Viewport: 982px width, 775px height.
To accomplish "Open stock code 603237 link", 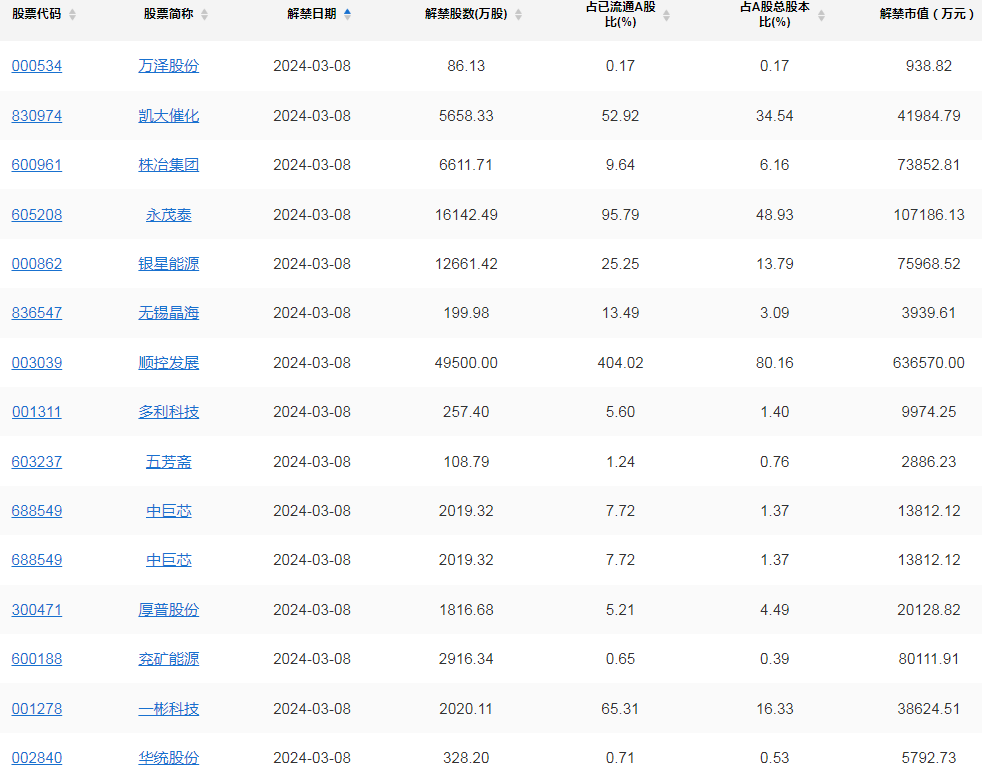I will [x=37, y=462].
